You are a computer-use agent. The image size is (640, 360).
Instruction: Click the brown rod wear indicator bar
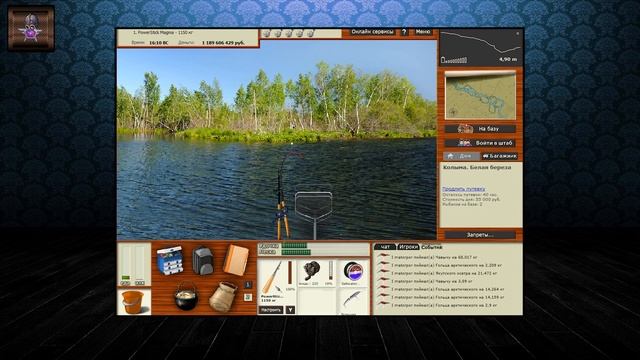[x=290, y=273]
